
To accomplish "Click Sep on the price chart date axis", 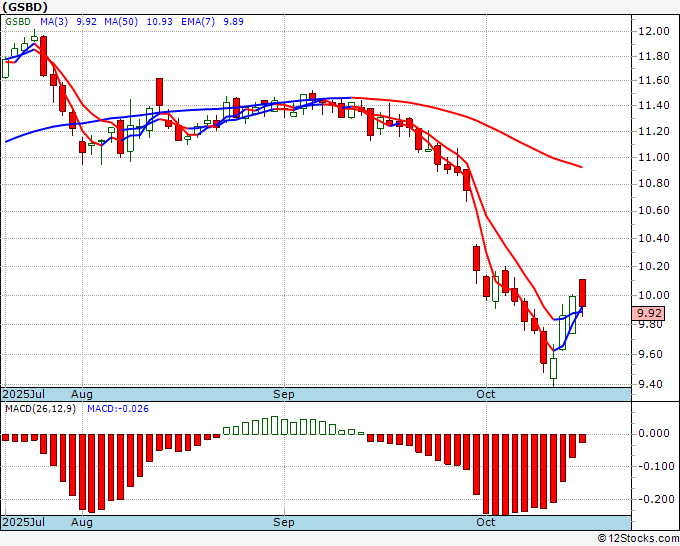I will pyautogui.click(x=284, y=394).
